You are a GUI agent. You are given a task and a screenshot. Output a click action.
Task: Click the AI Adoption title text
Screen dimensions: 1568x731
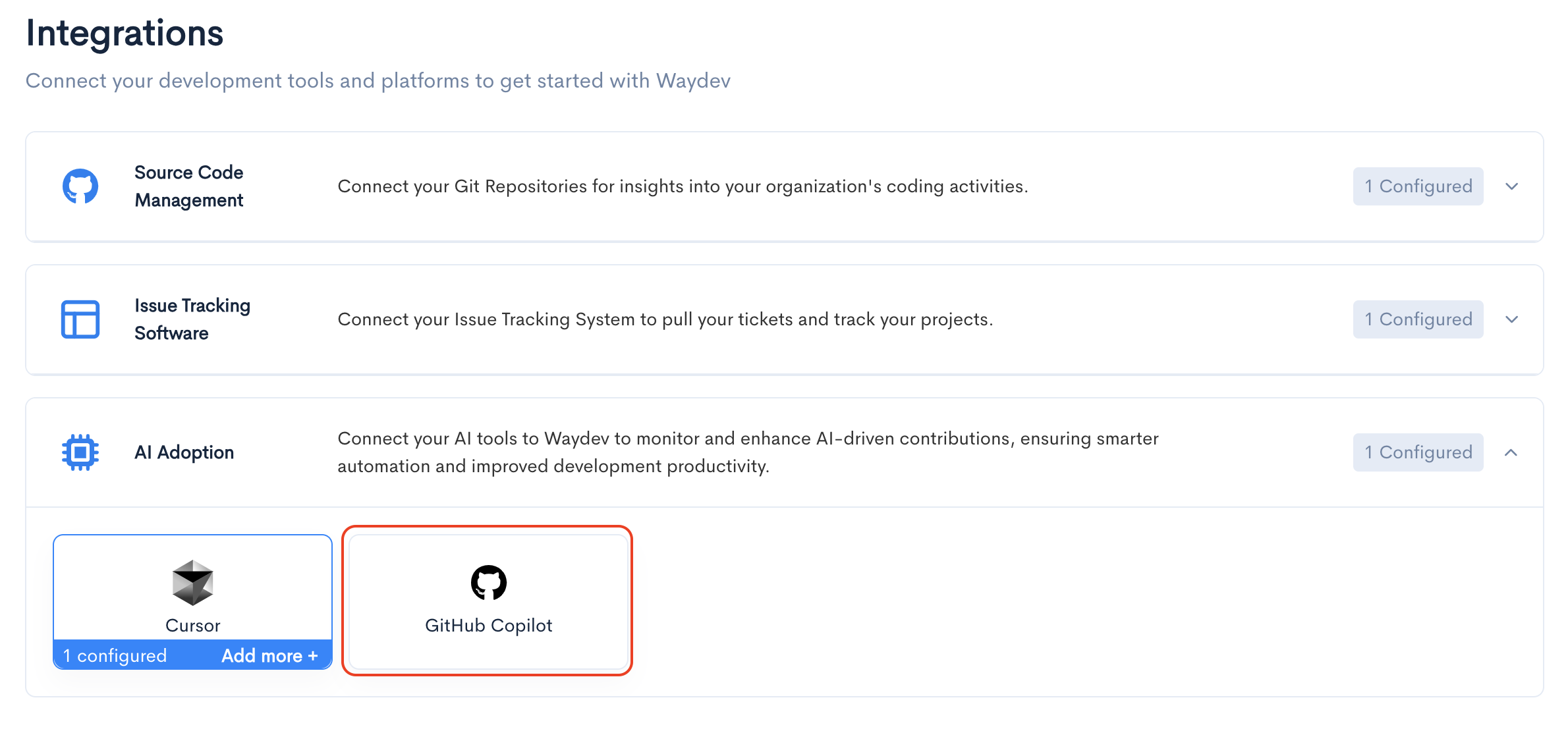[184, 452]
